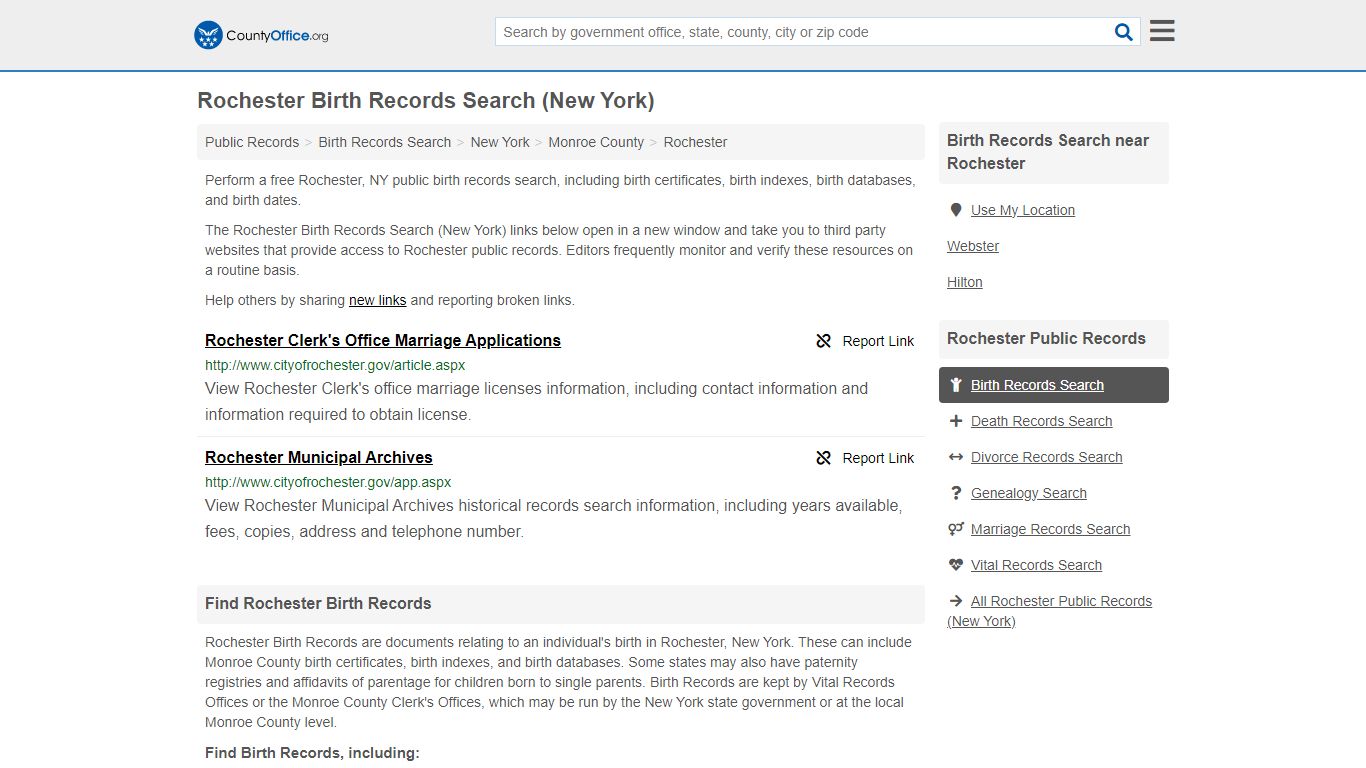Viewport: 1366px width, 768px height.
Task: Open Birth Records Search breadcrumb
Action: 385,142
